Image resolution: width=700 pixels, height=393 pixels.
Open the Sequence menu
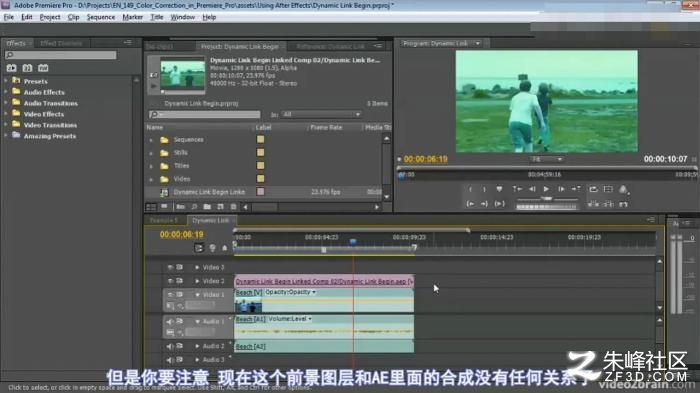pyautogui.click(x=100, y=17)
